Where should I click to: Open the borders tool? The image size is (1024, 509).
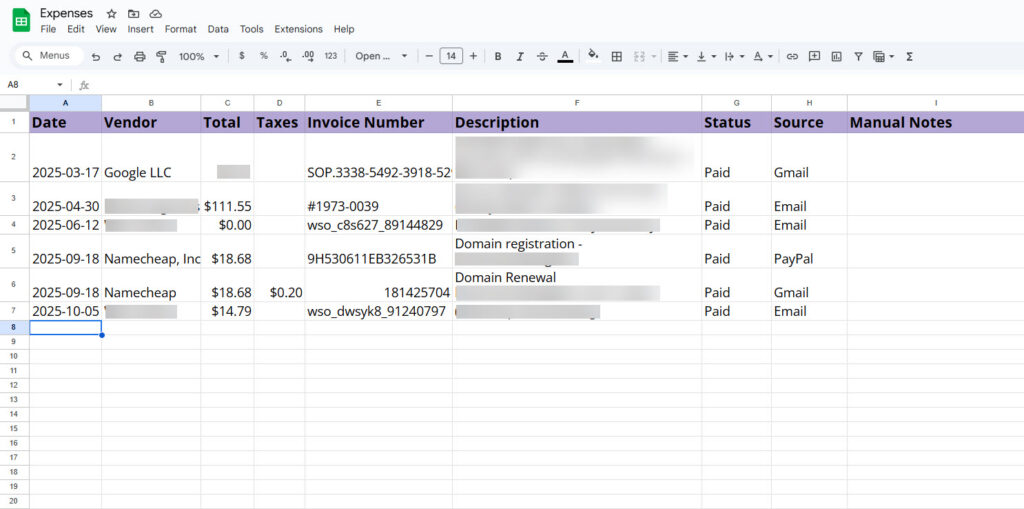pyautogui.click(x=616, y=57)
